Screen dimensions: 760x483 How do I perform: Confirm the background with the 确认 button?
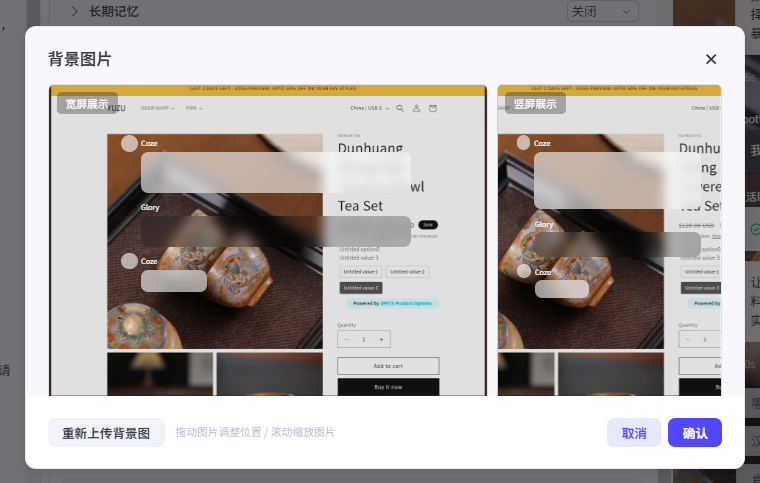(695, 433)
